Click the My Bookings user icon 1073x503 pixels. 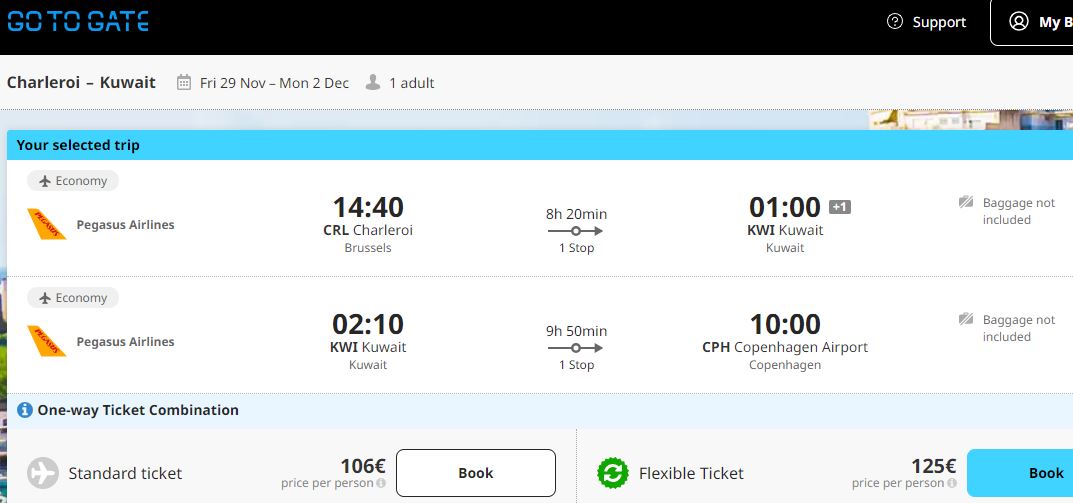tap(1018, 21)
